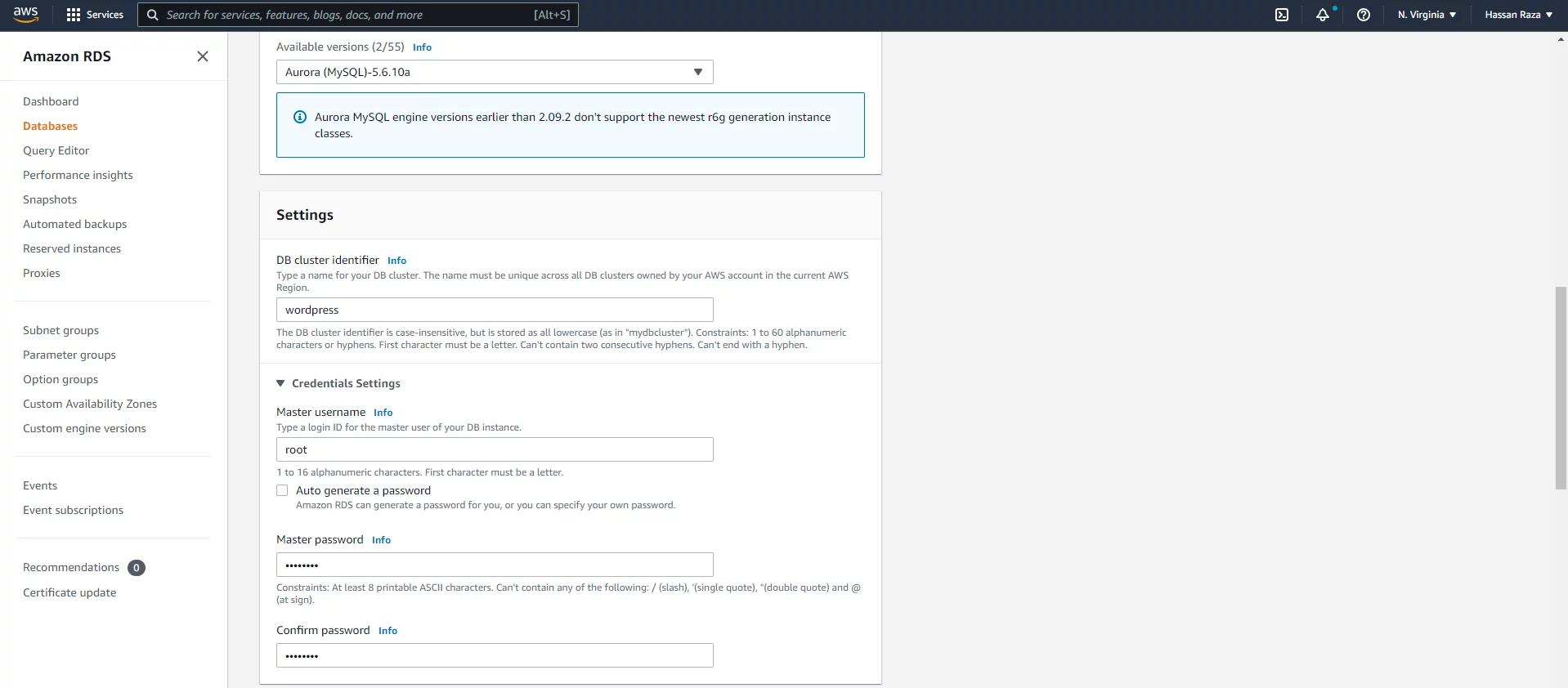Enable Auto generate a password checkbox
Screen dimensions: 1568x688
[282, 490]
